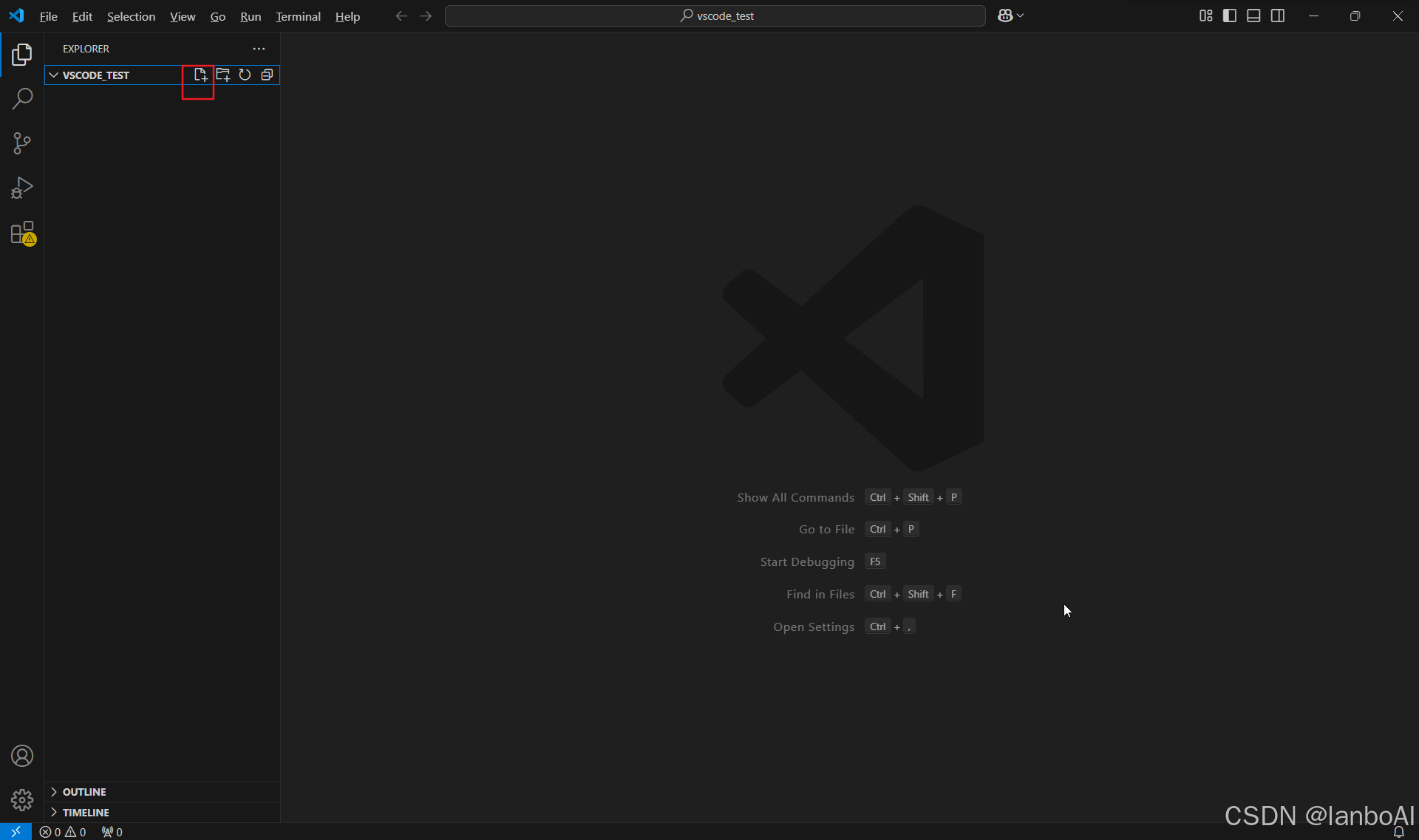
Task: Toggle the secondary side bar visibility
Action: click(x=1278, y=16)
